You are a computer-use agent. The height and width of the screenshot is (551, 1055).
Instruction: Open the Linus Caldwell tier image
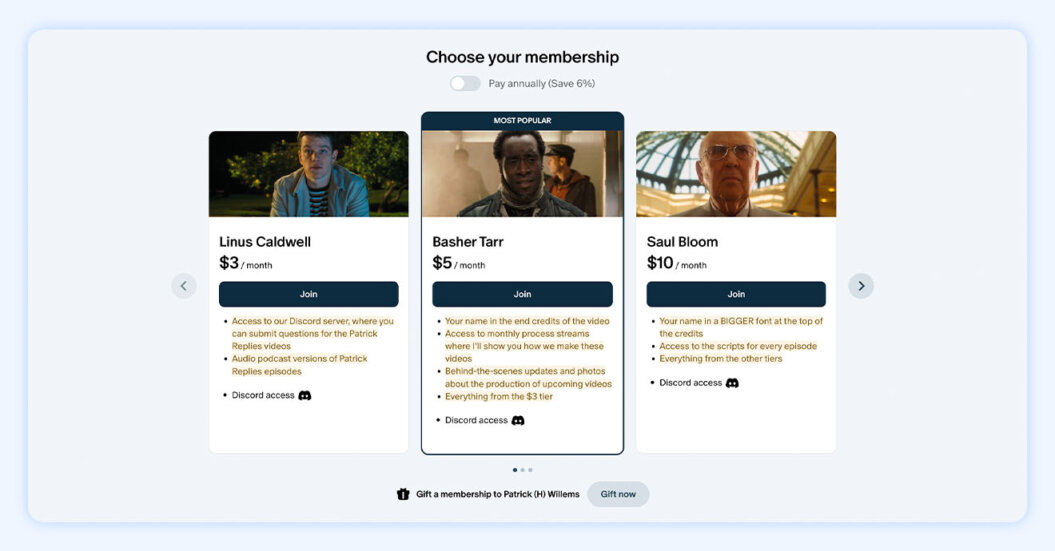[309, 174]
